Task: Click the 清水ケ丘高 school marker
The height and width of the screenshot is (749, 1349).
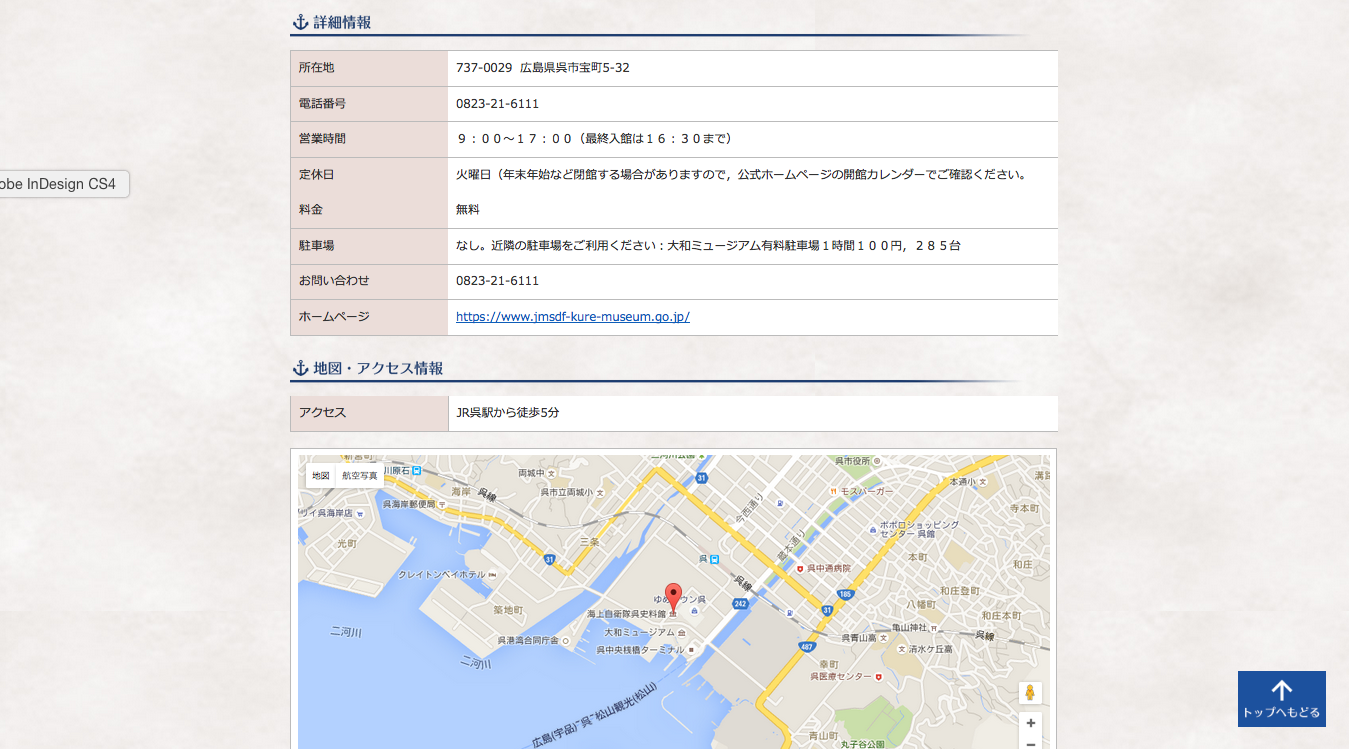Action: 901,648
